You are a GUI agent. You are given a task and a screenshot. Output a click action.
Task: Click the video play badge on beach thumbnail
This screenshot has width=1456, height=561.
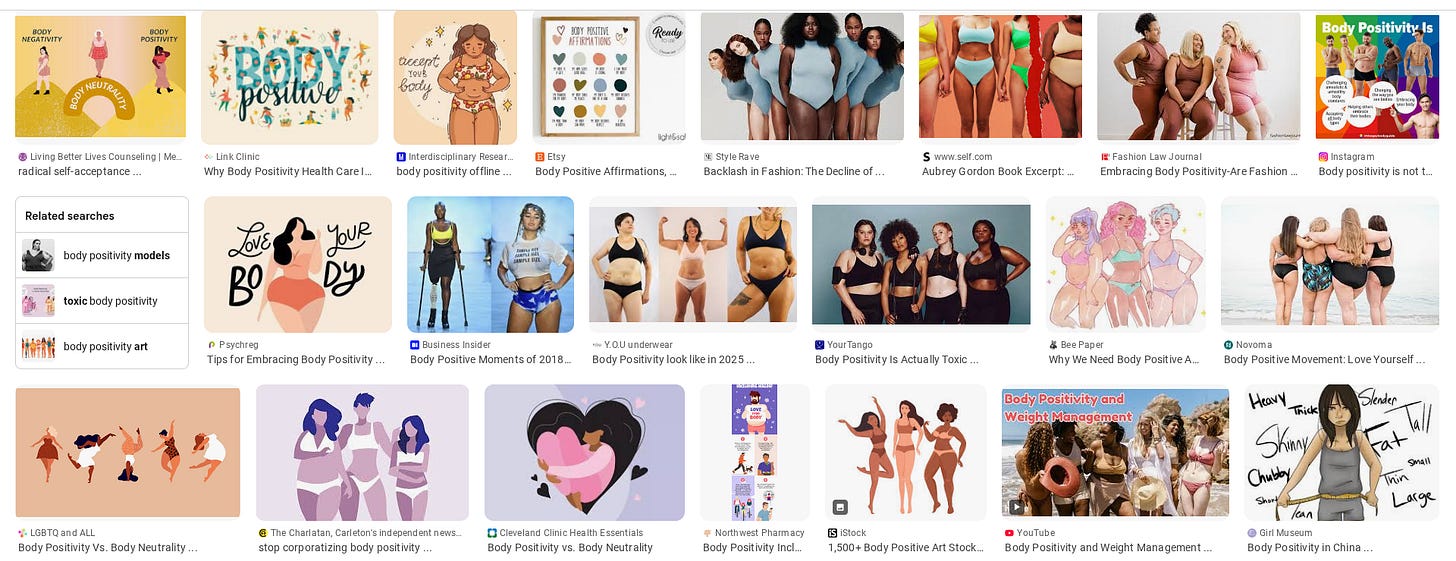pos(1016,507)
